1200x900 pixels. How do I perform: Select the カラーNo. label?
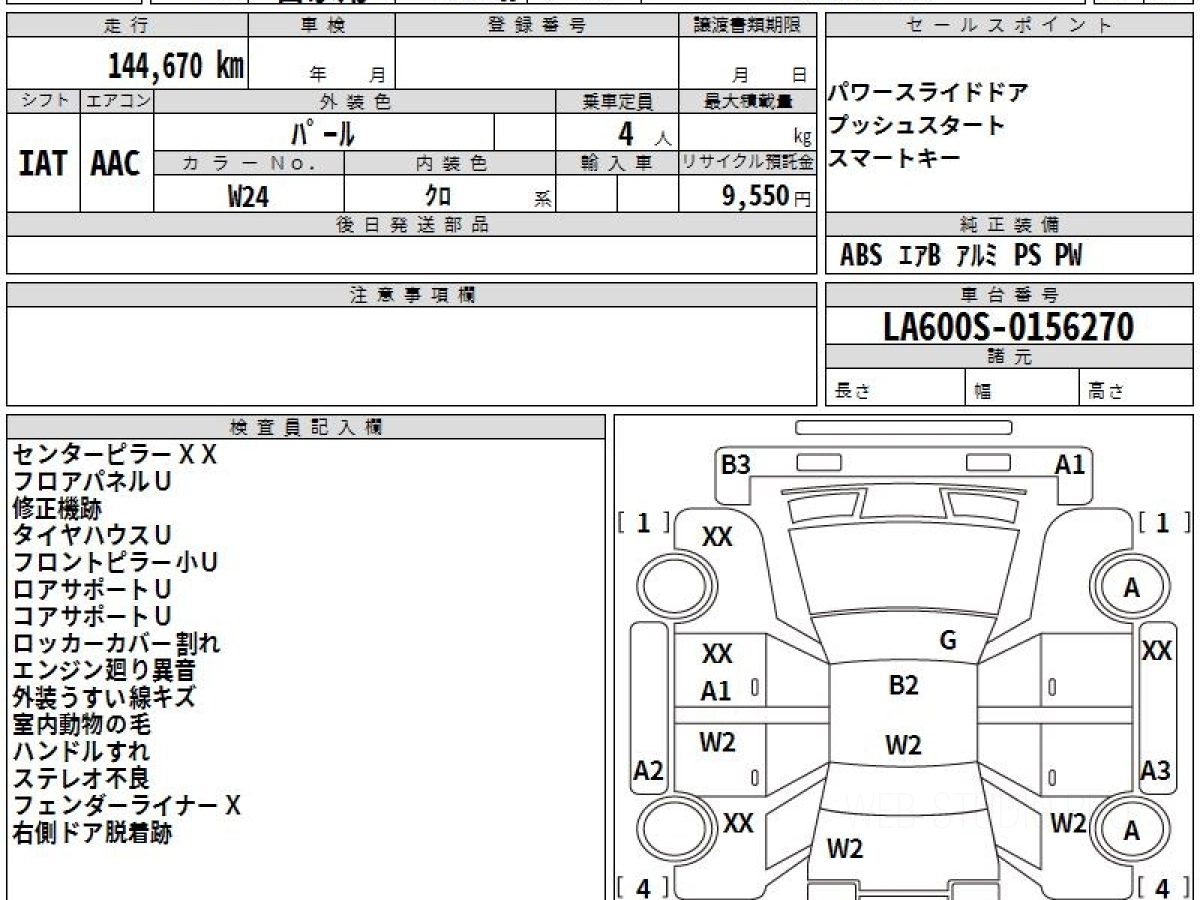249,163
